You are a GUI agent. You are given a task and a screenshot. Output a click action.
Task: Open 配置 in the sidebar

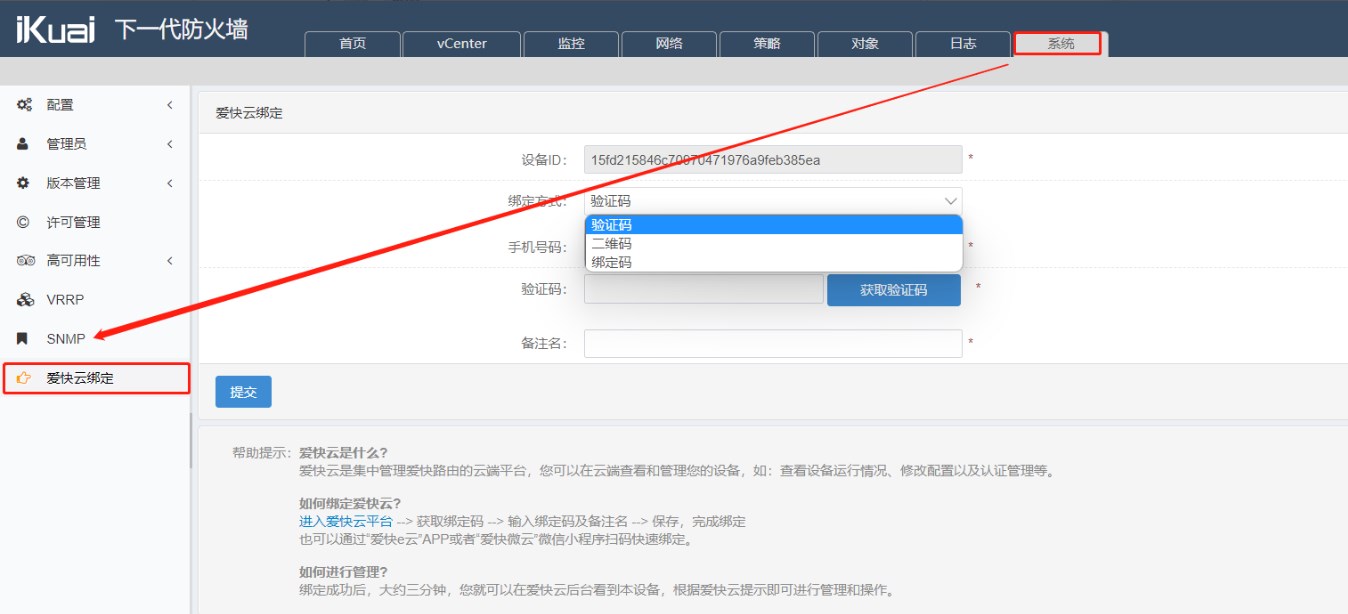[95, 105]
